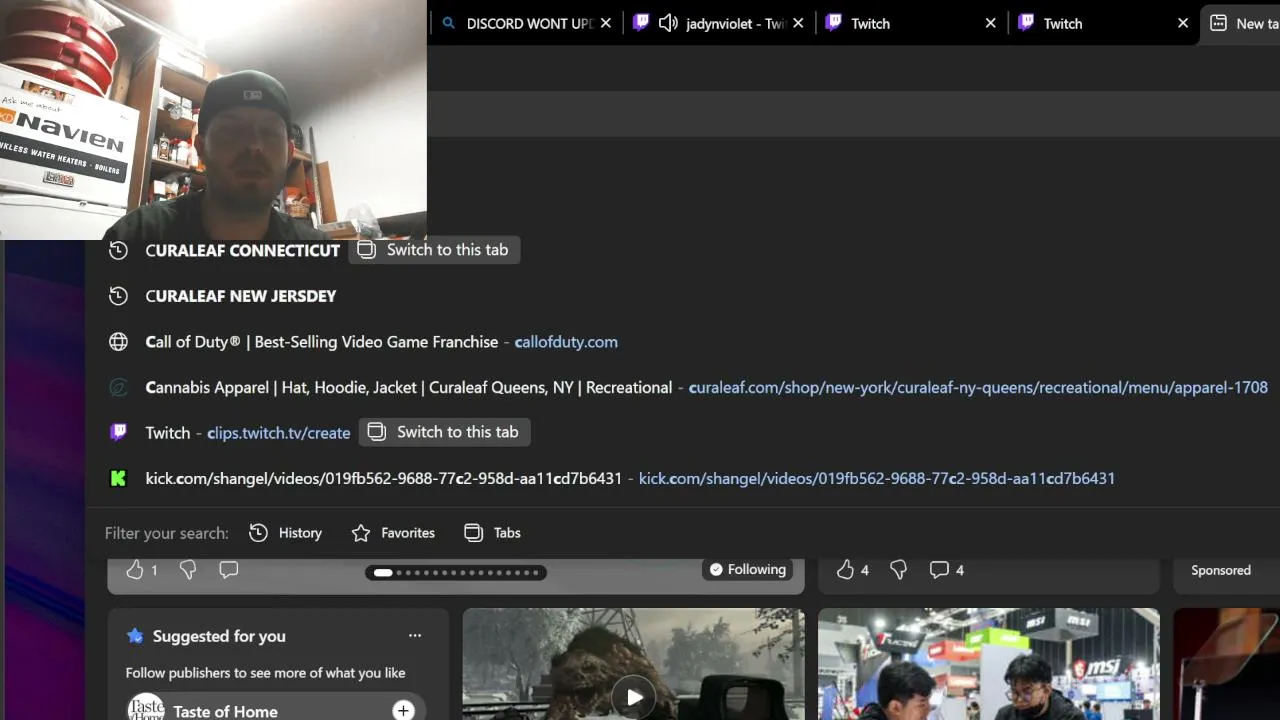Like the news card with 4 likes
Viewport: 1280px width, 720px height.
coord(845,570)
